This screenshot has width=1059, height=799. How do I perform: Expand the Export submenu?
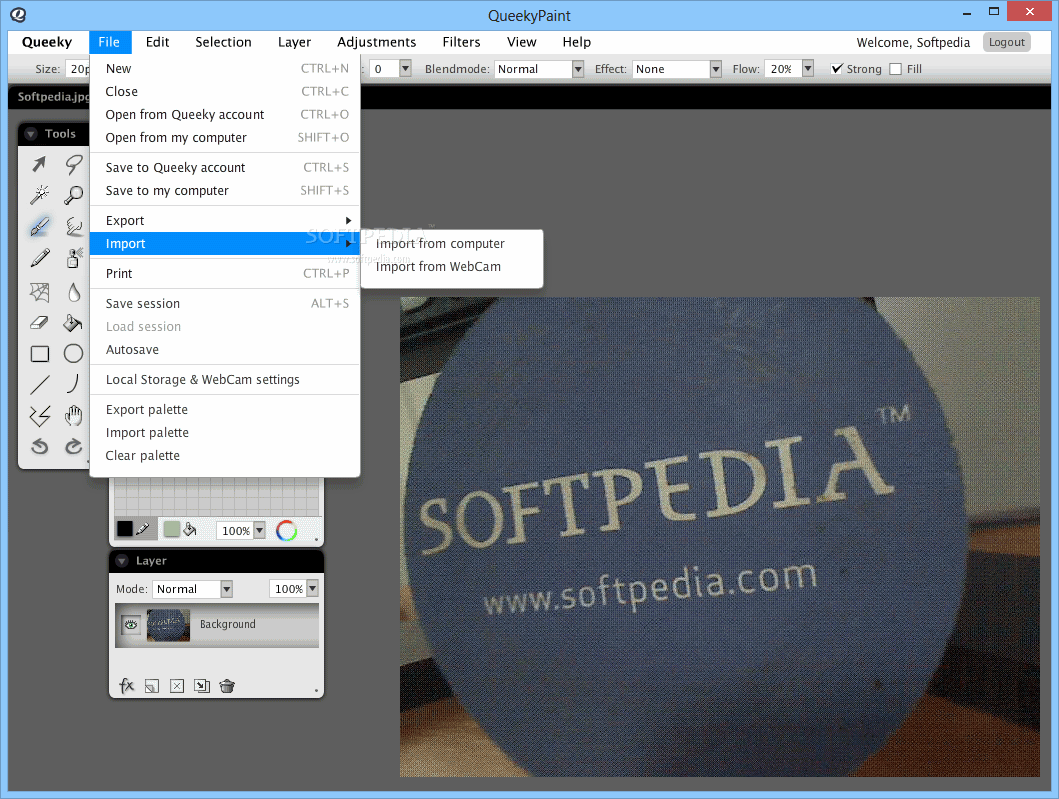pyautogui.click(x=224, y=221)
